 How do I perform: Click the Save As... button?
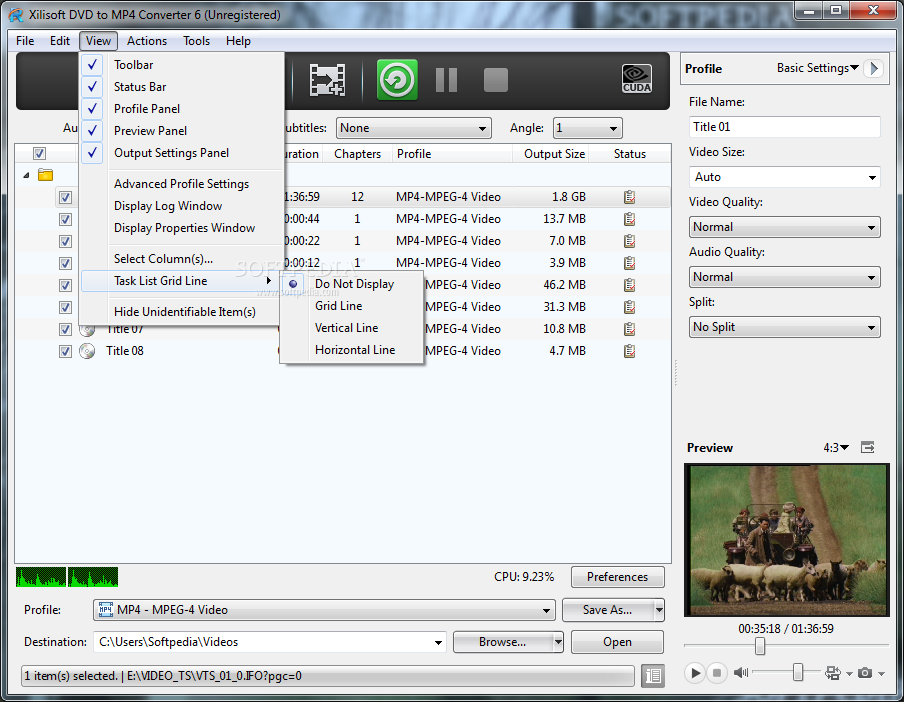(608, 610)
